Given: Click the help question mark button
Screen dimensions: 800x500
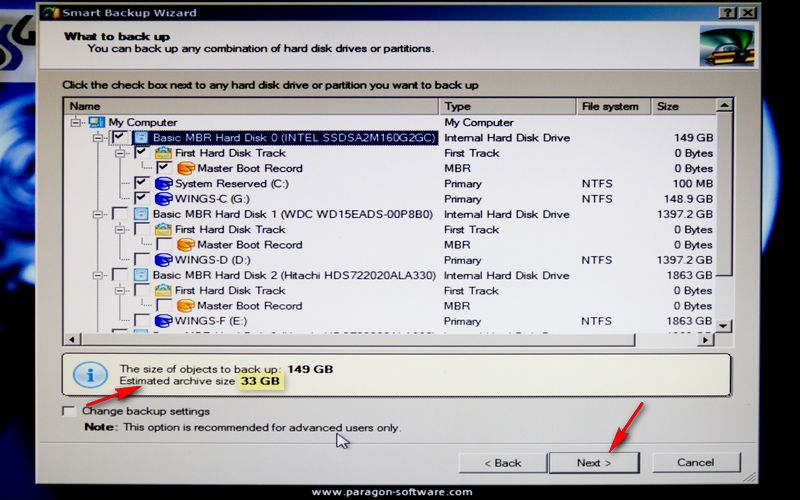Looking at the screenshot, I should 727,13.
